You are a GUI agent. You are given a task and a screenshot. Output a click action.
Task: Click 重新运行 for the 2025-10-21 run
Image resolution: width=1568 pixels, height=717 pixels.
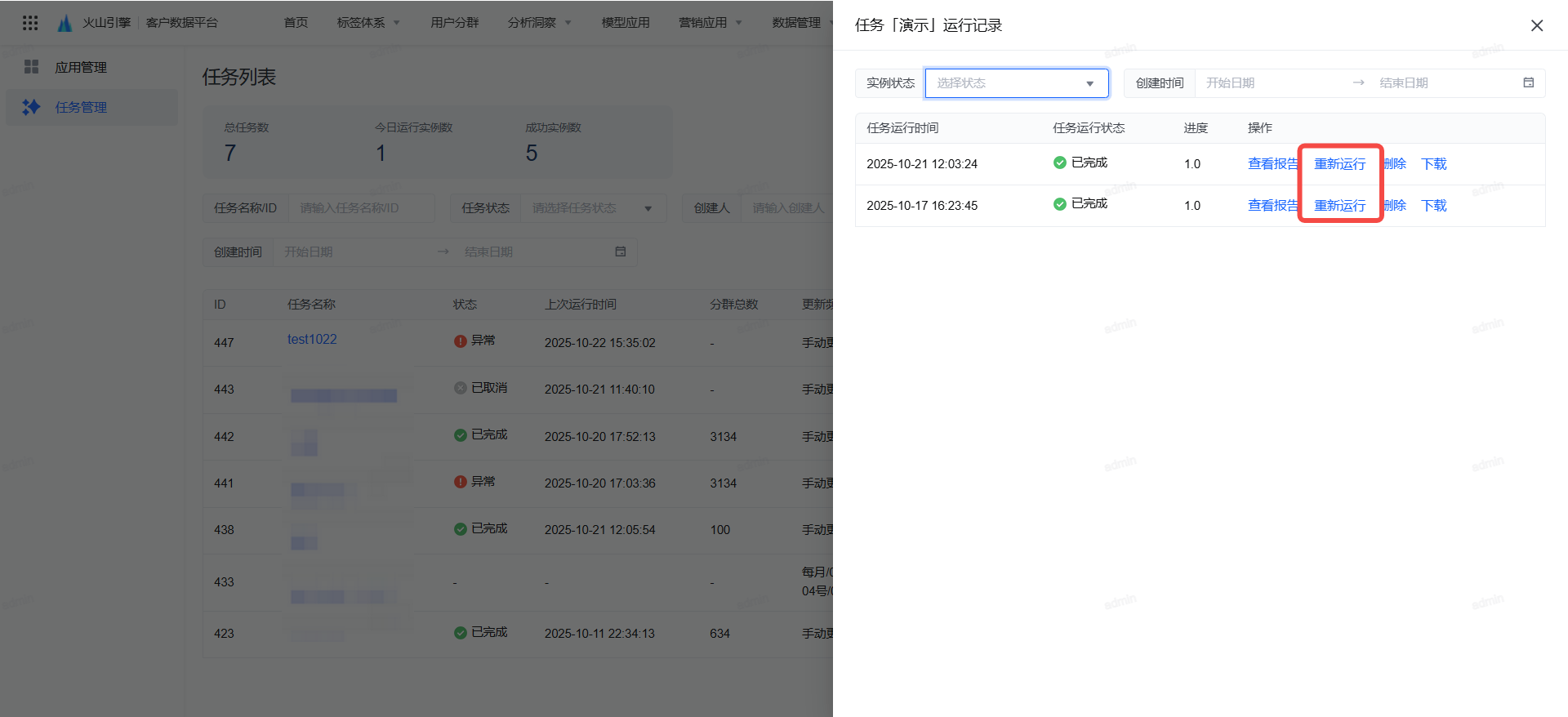click(x=1339, y=164)
